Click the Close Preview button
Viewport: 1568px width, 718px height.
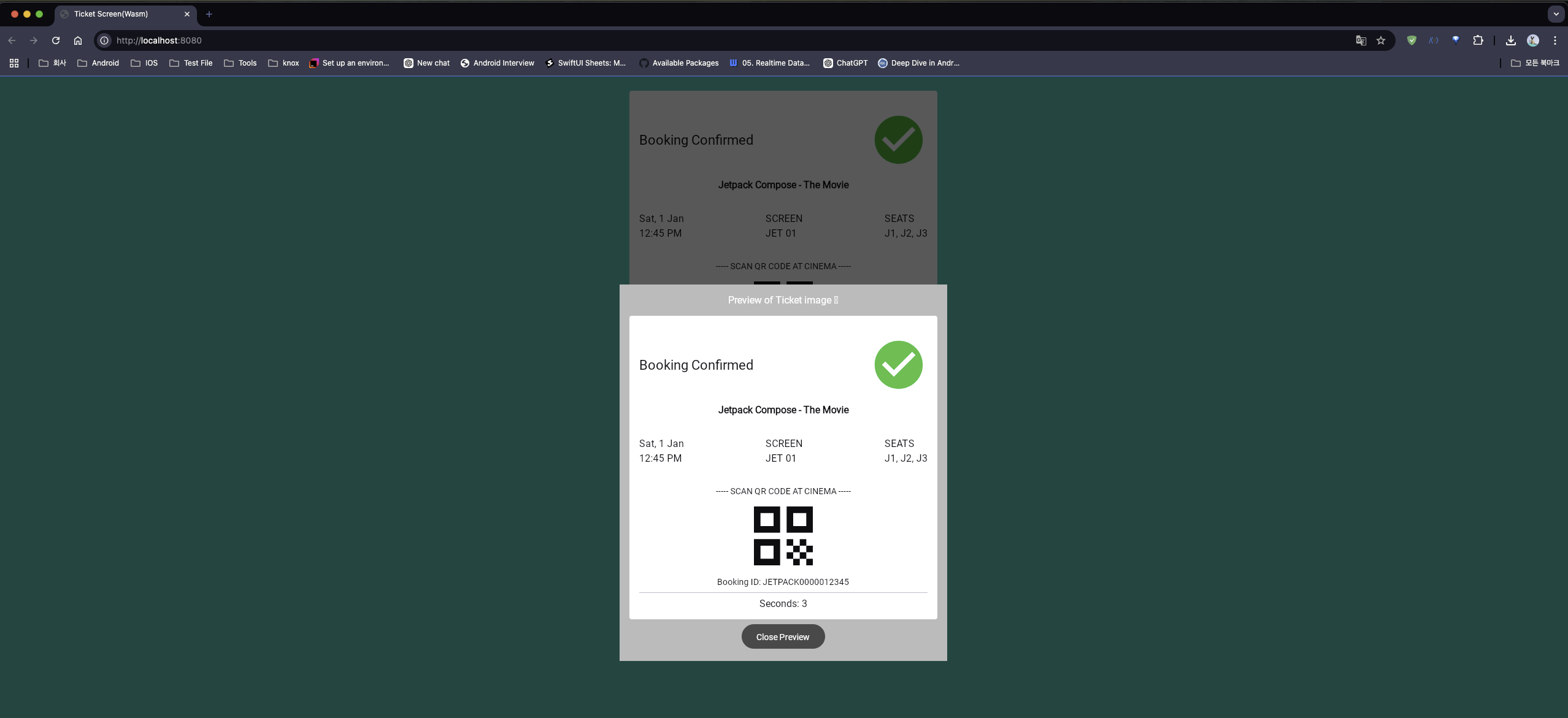783,636
